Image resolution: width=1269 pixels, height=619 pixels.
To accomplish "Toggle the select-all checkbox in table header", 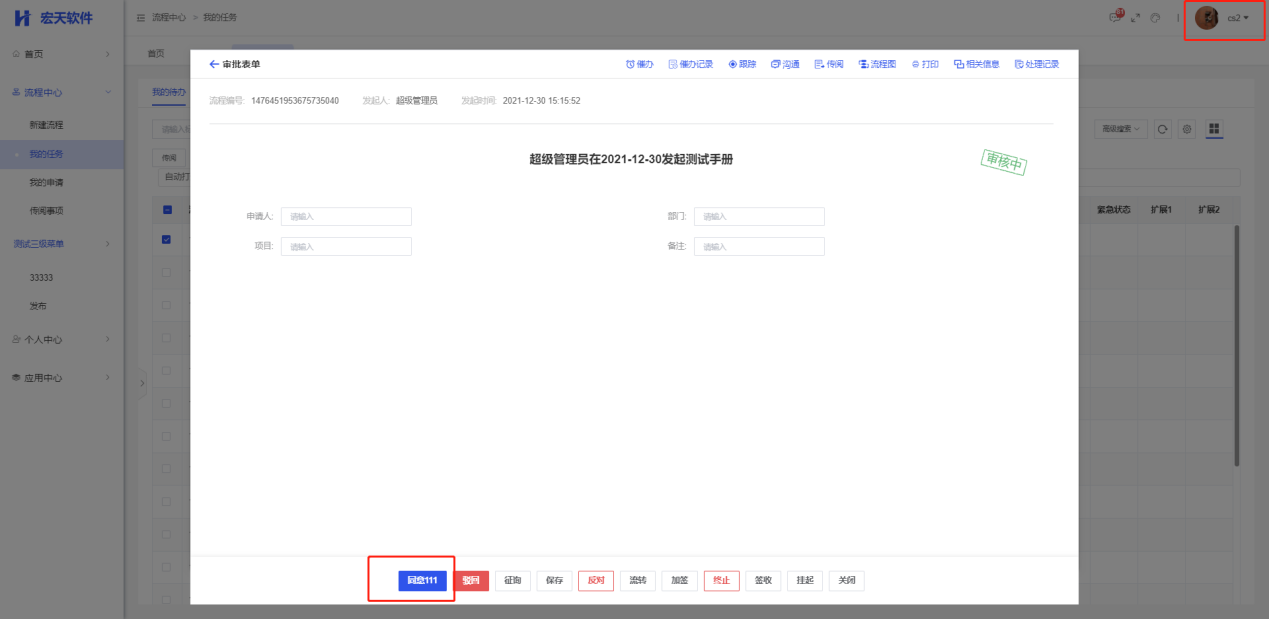I will tap(167, 210).
